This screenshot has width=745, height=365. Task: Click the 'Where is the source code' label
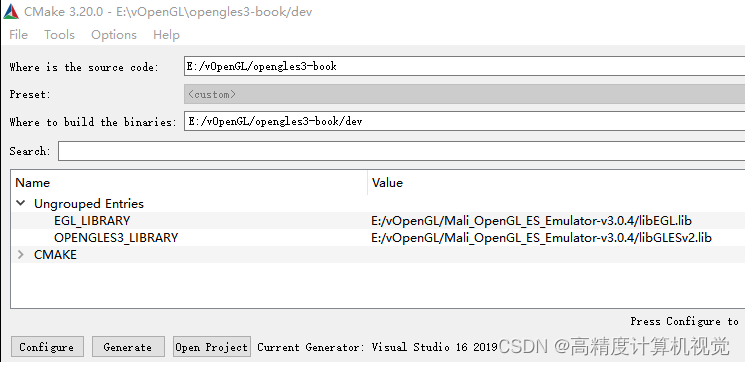click(84, 67)
